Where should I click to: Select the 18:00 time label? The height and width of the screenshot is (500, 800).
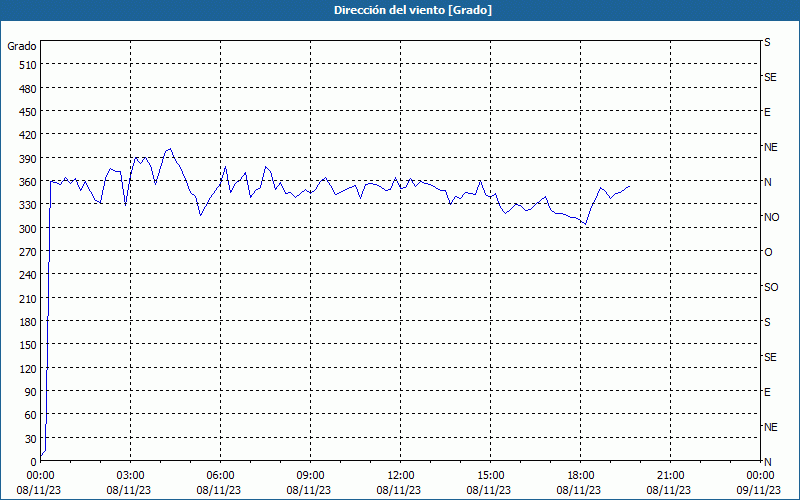click(581, 476)
